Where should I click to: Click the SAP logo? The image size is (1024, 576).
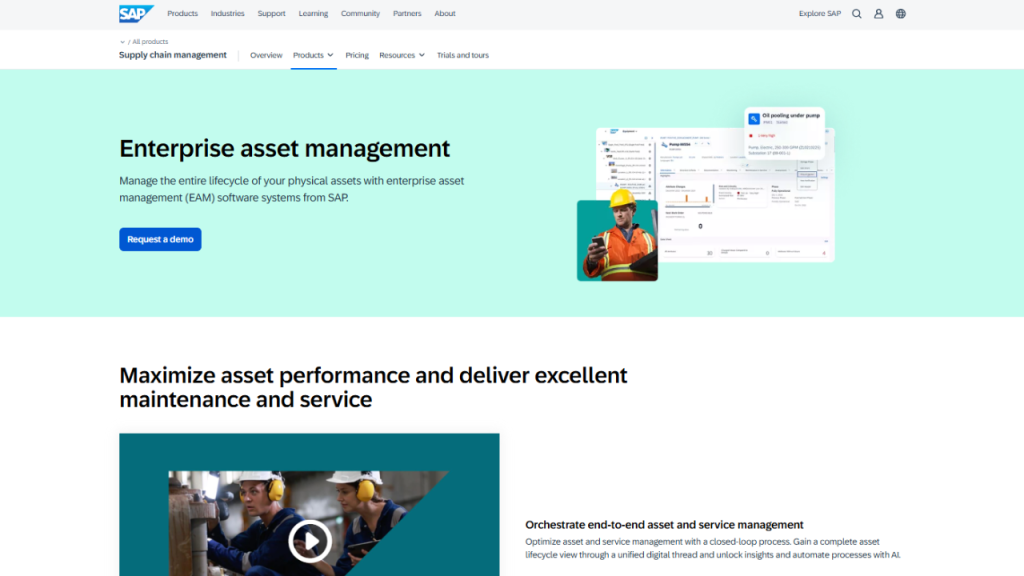[x=135, y=14]
